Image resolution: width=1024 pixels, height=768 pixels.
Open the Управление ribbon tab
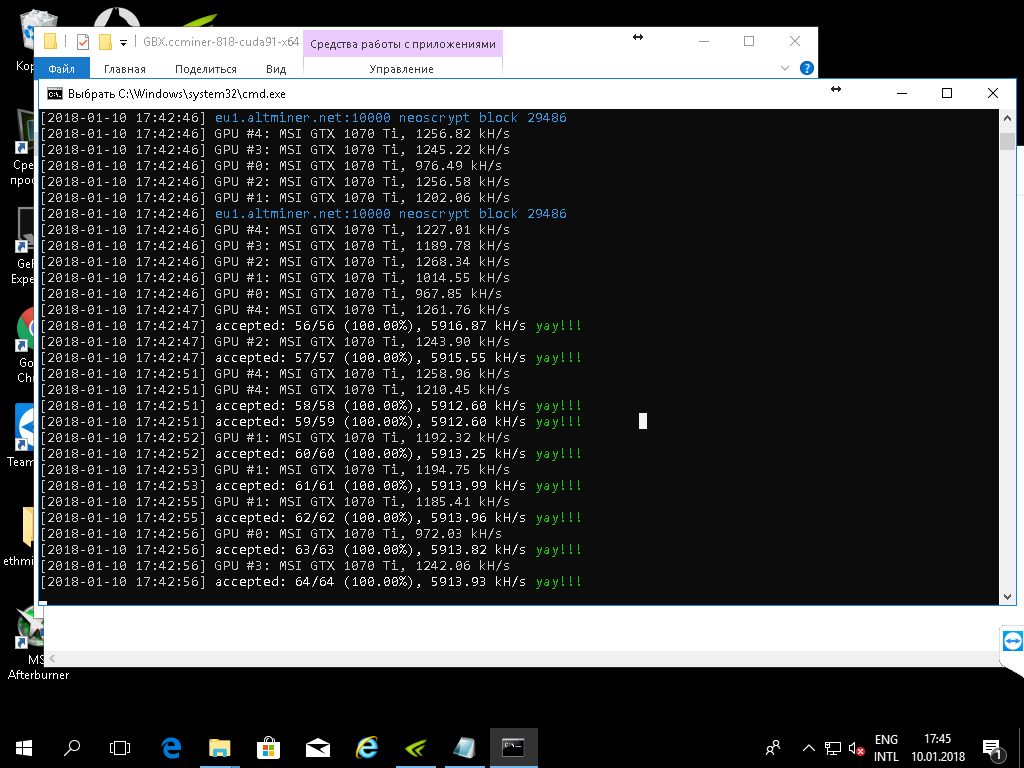click(402, 69)
